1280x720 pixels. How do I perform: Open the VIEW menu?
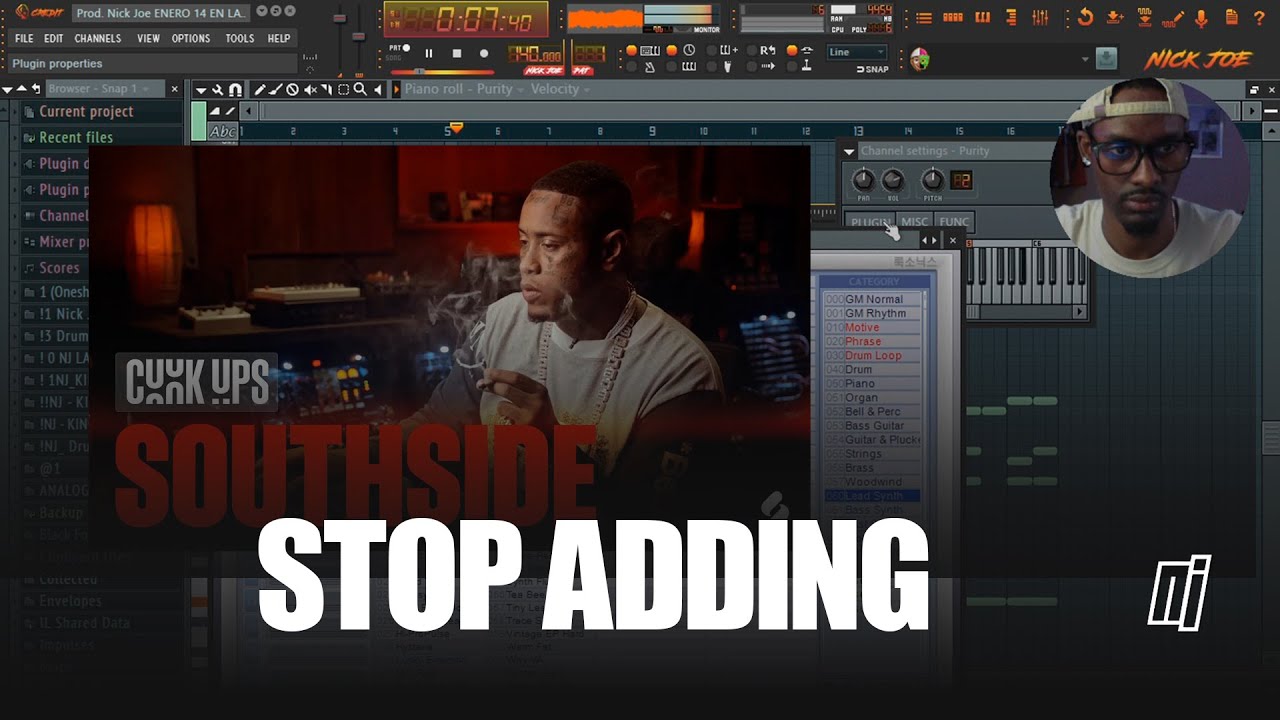(x=148, y=38)
